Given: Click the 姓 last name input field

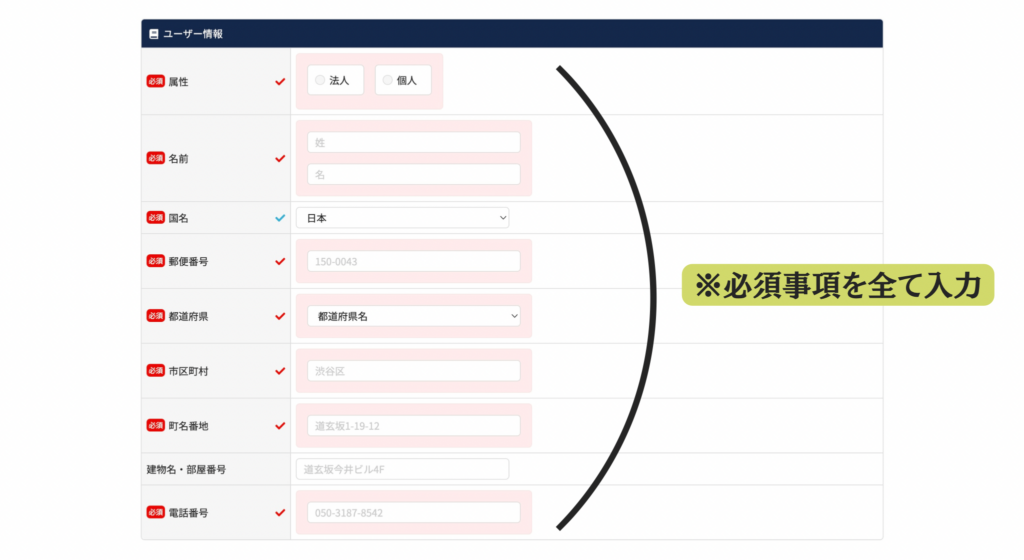Looking at the screenshot, I should 413,142.
